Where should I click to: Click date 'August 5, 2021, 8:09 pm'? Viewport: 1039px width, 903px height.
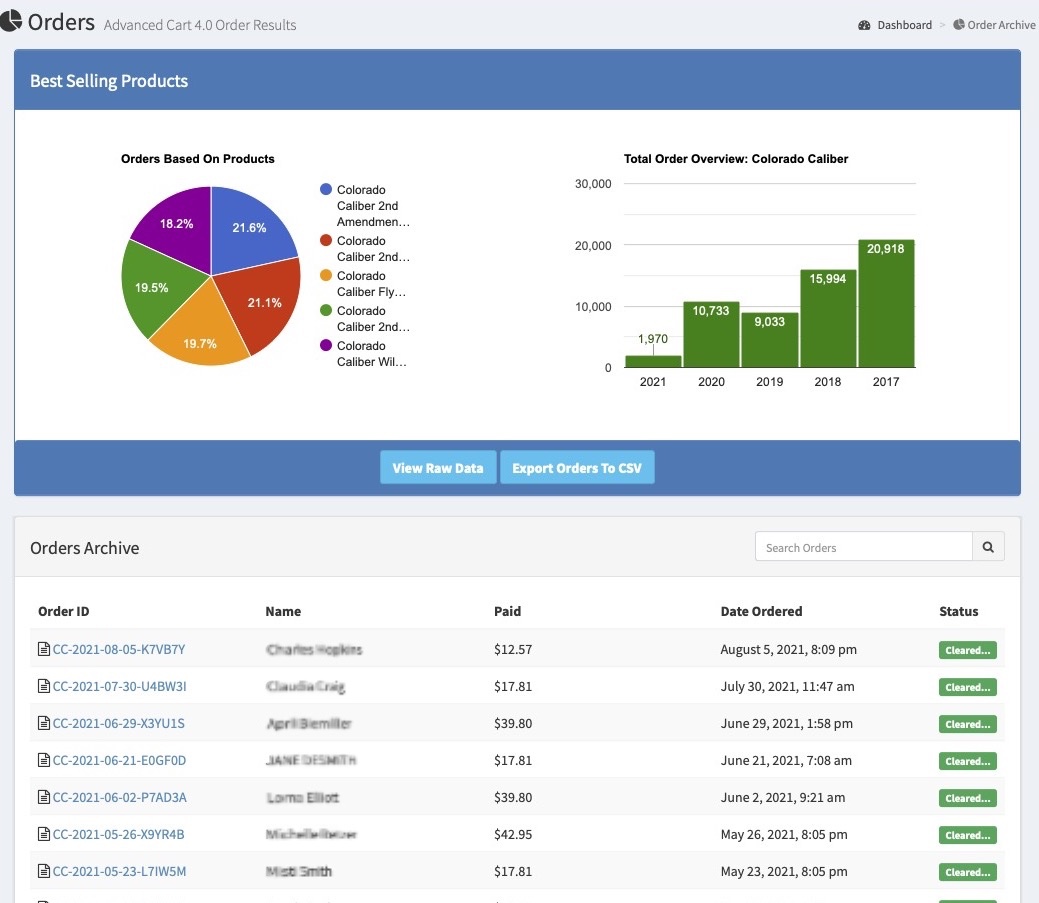click(789, 649)
